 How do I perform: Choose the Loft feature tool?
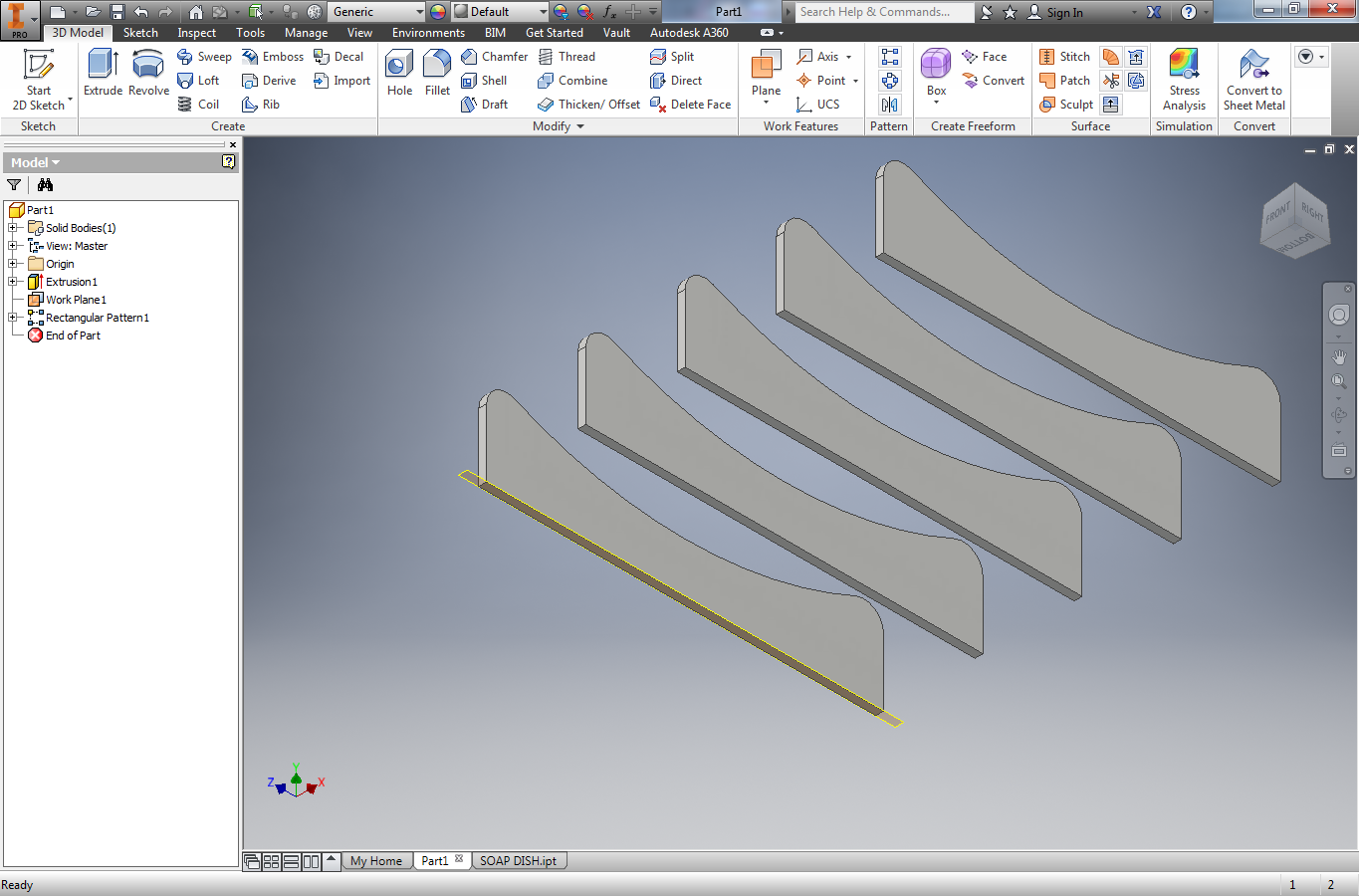198,81
